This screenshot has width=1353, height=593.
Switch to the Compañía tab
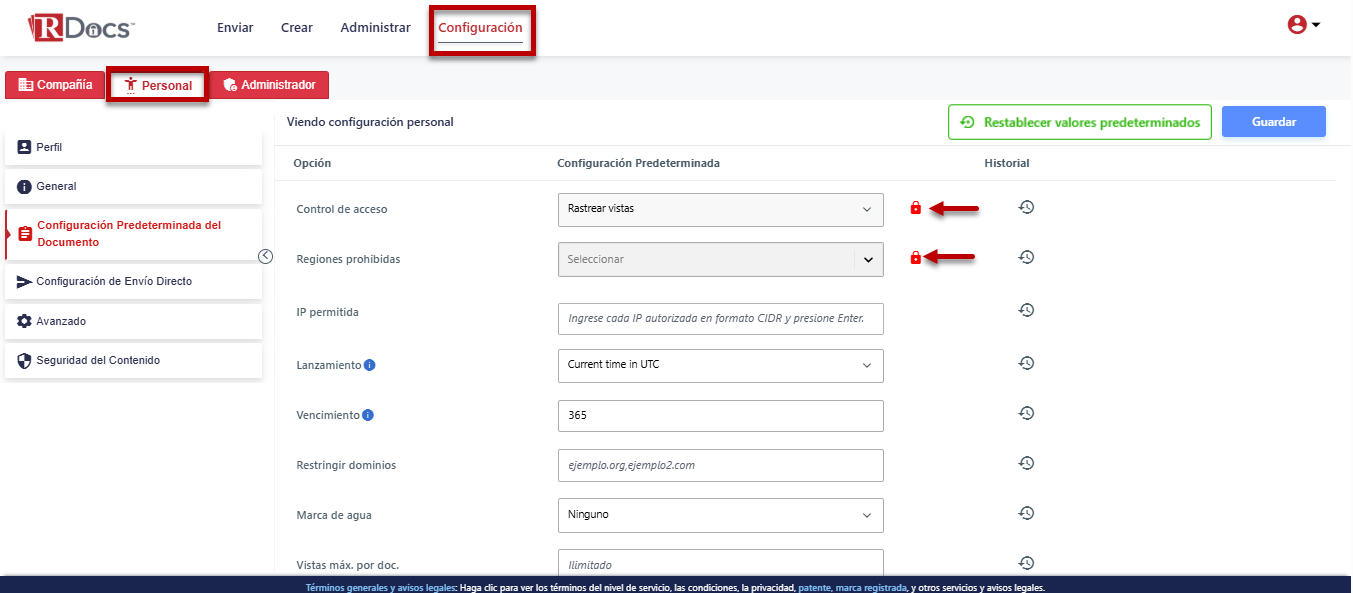(x=56, y=85)
